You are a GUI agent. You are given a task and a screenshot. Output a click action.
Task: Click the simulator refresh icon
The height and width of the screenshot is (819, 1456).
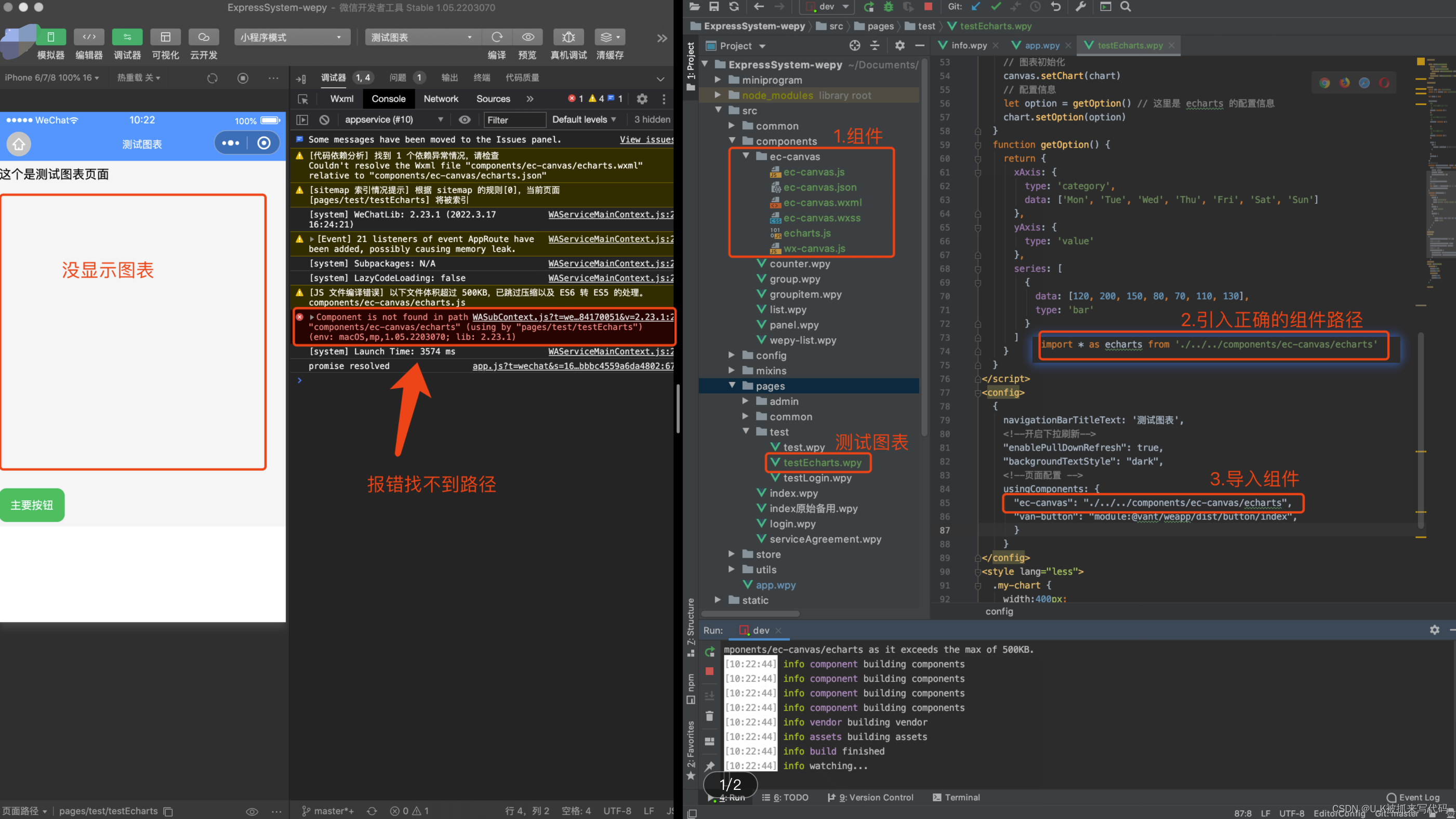coord(213,78)
